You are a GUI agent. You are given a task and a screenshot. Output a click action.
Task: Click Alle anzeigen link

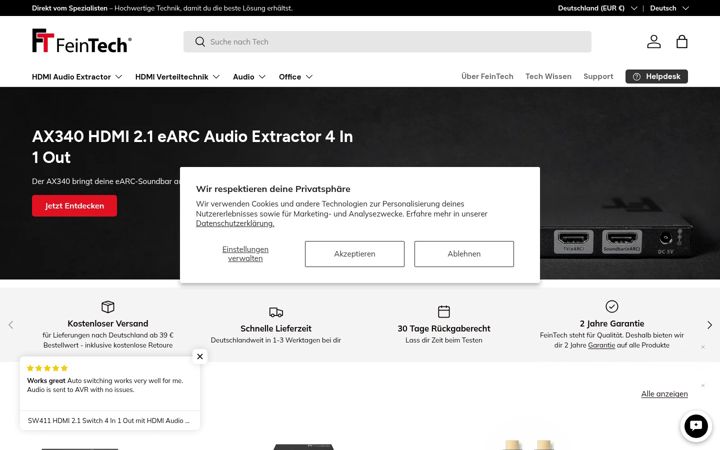pos(664,394)
